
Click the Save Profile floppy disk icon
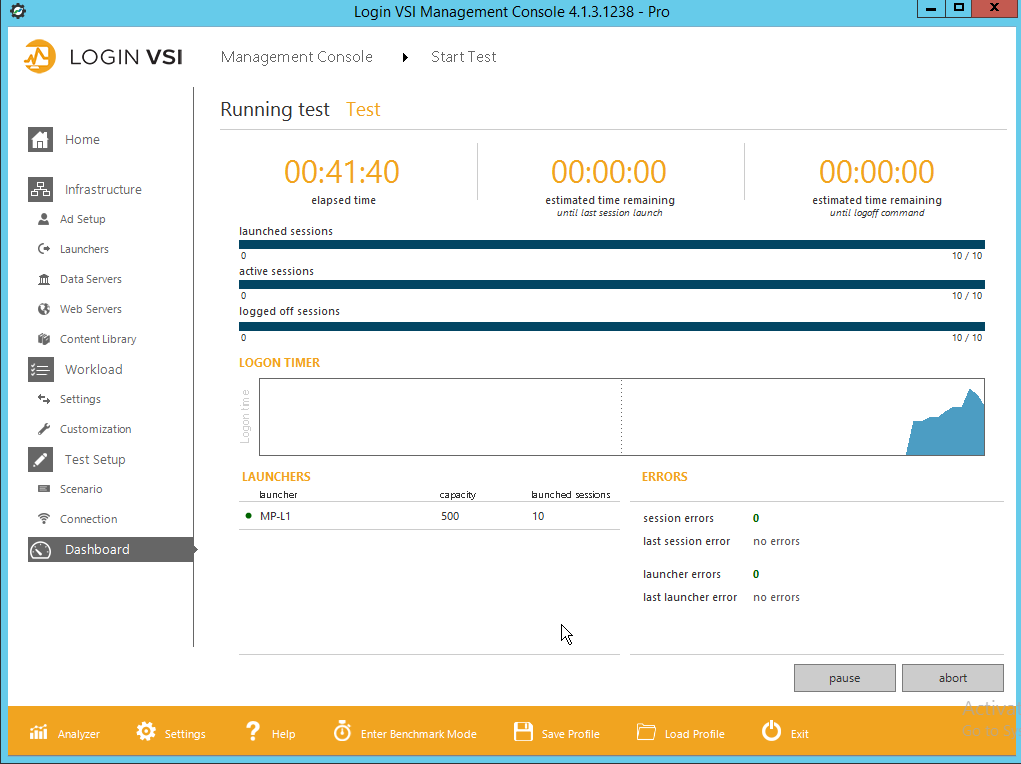(x=524, y=731)
